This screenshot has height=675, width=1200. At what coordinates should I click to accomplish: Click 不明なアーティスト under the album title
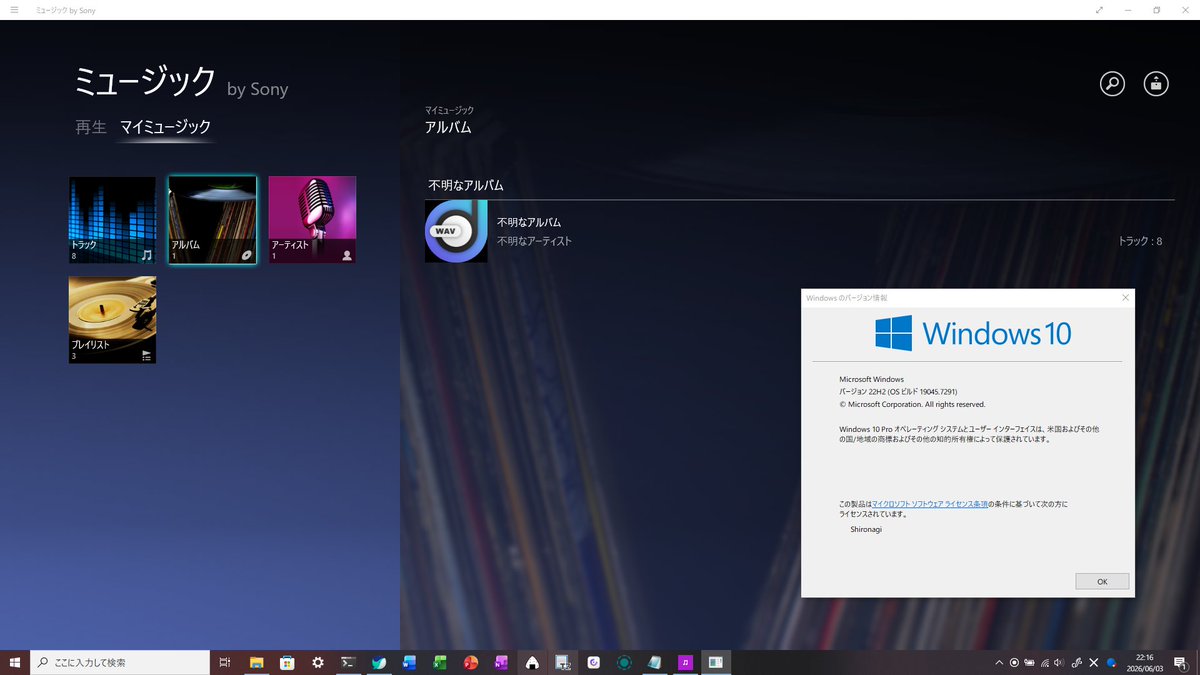click(535, 241)
